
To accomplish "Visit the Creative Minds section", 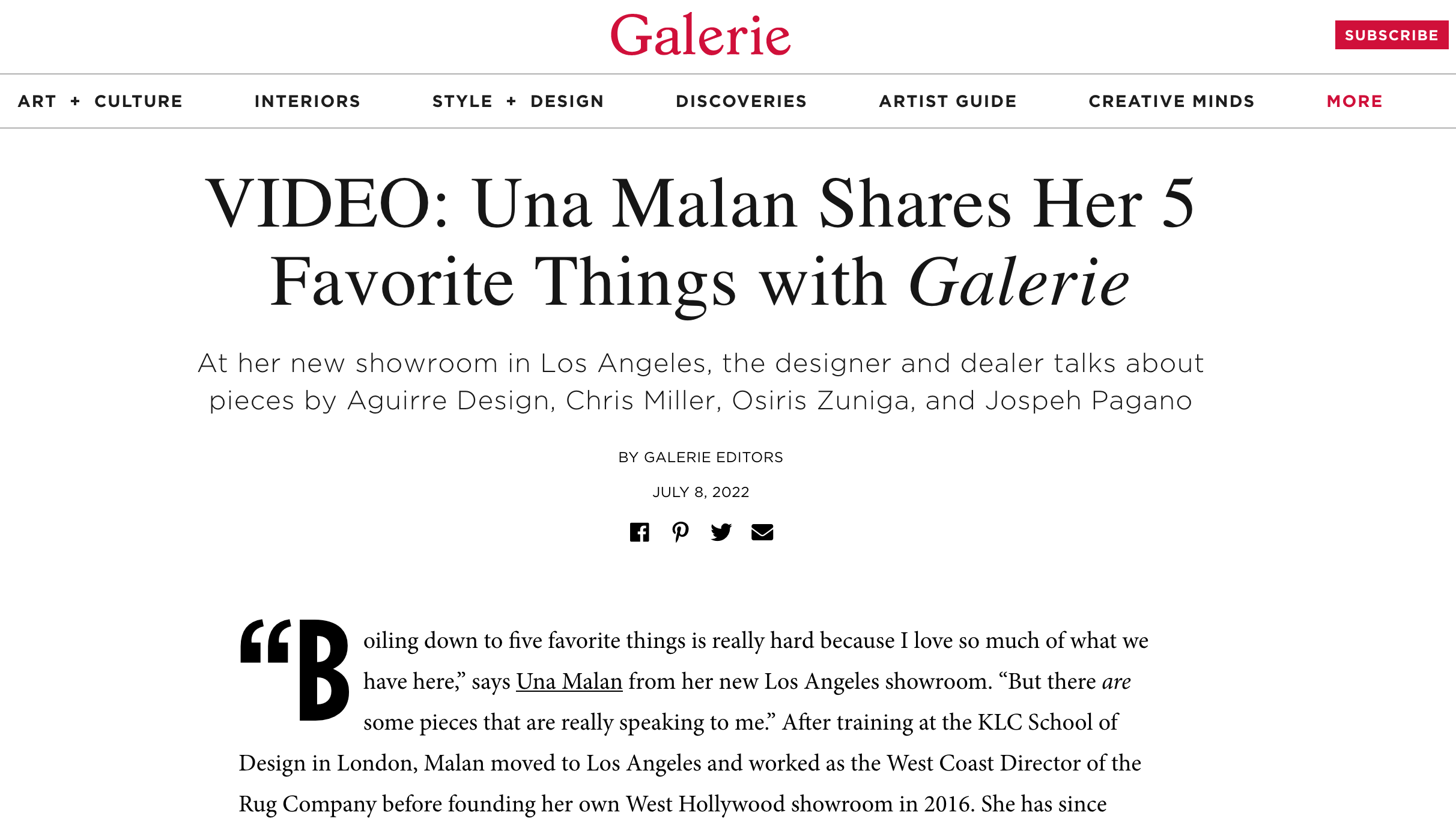I will click(x=1171, y=101).
